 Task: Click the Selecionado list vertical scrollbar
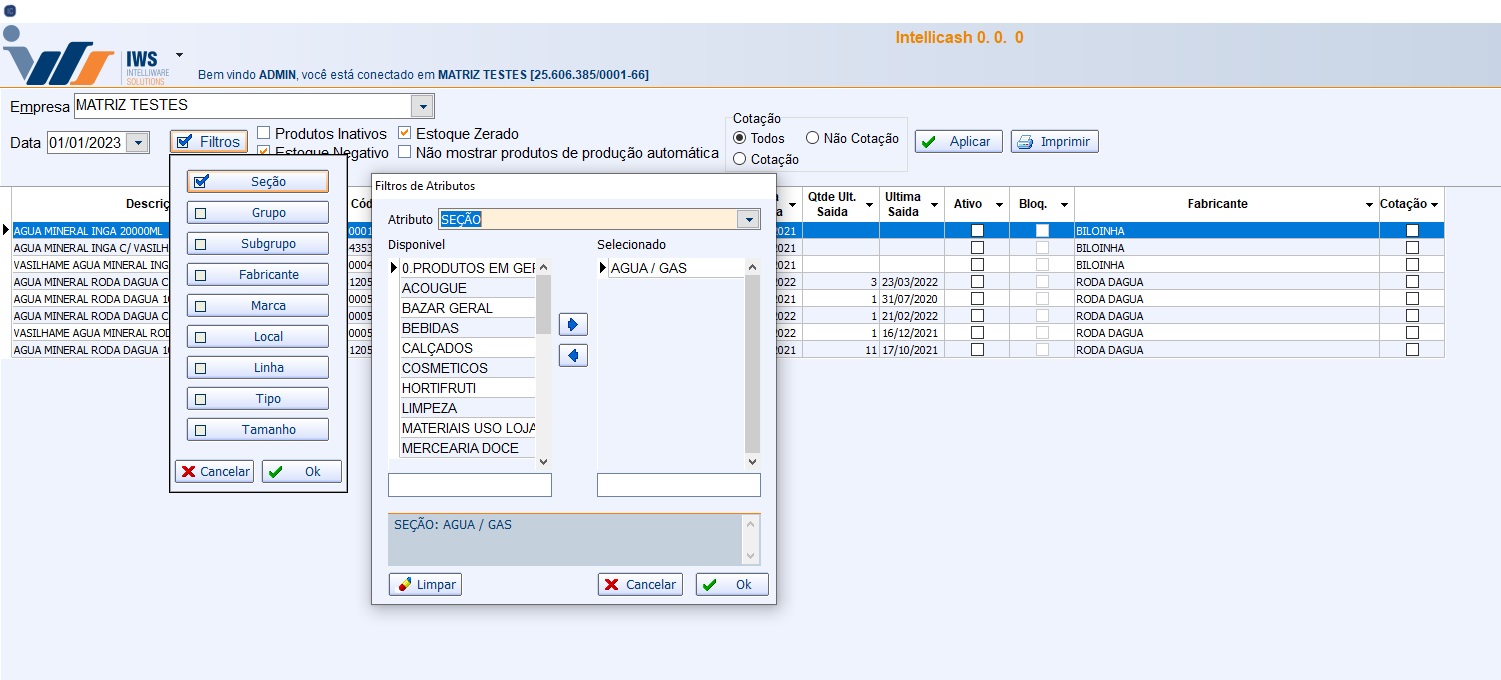(753, 363)
